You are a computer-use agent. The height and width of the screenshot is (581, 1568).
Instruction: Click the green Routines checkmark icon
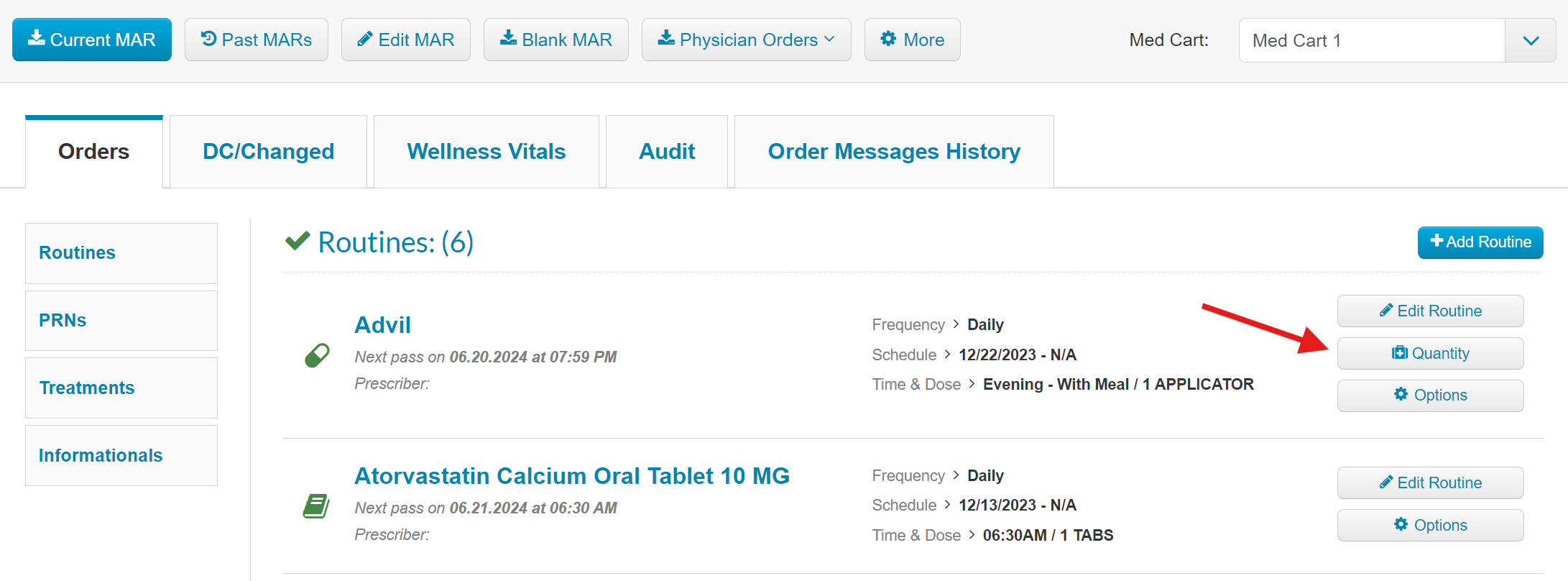pyautogui.click(x=298, y=241)
